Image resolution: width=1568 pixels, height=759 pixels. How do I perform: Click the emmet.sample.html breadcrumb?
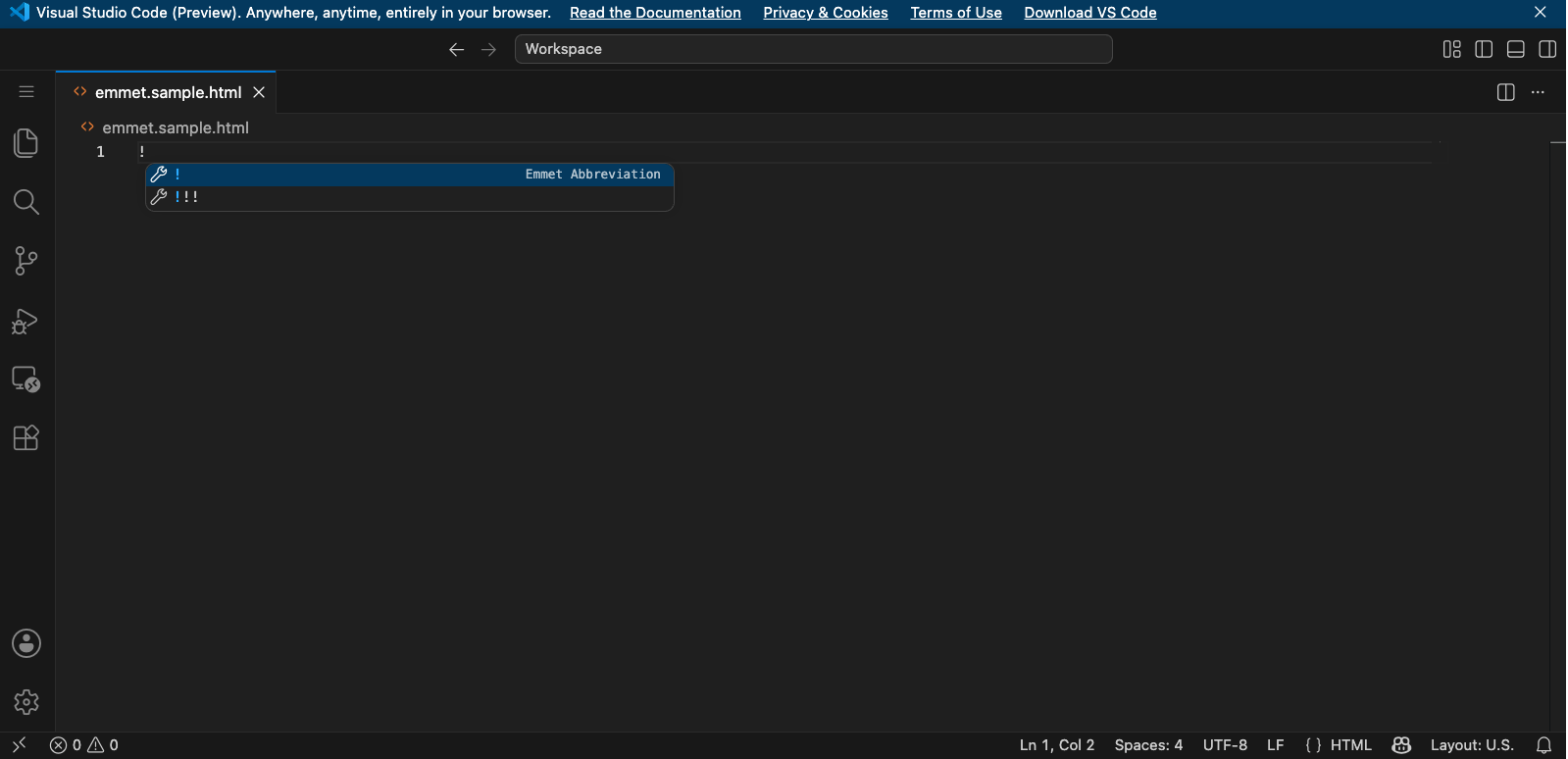176,127
